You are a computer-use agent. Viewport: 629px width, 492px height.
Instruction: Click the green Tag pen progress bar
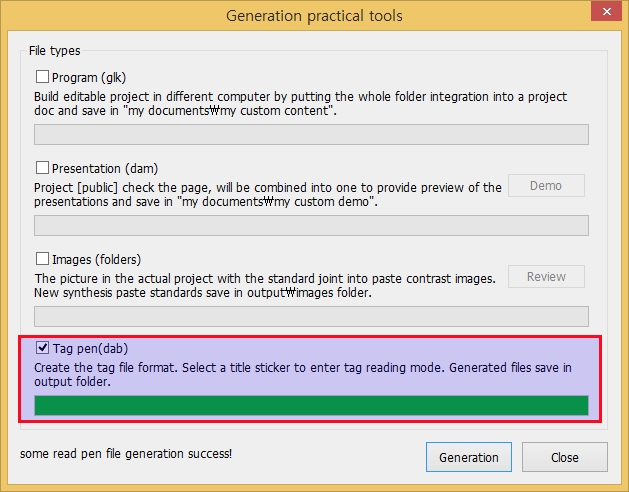[x=311, y=405]
